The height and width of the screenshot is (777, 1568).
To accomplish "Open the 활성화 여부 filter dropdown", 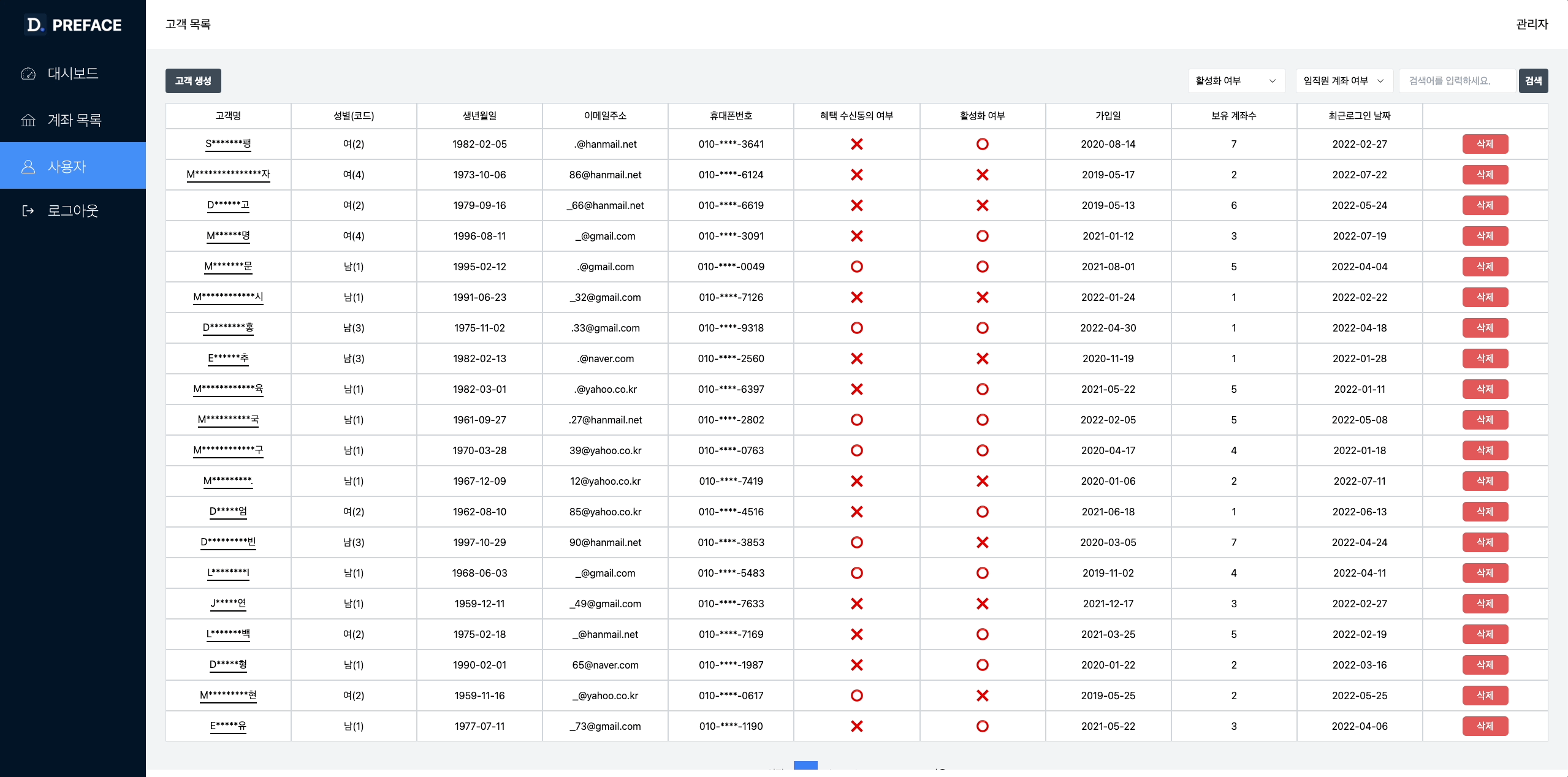I will pyautogui.click(x=1236, y=80).
